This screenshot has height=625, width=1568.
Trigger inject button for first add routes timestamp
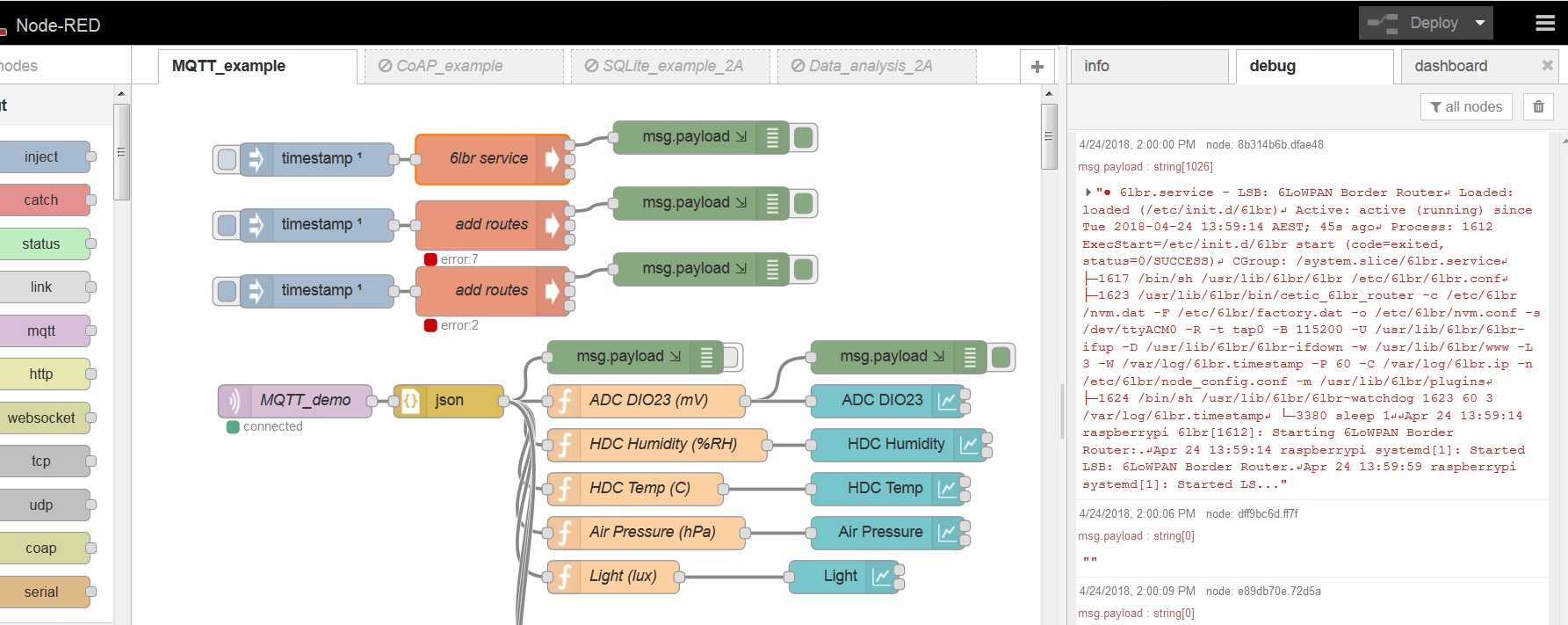227,225
